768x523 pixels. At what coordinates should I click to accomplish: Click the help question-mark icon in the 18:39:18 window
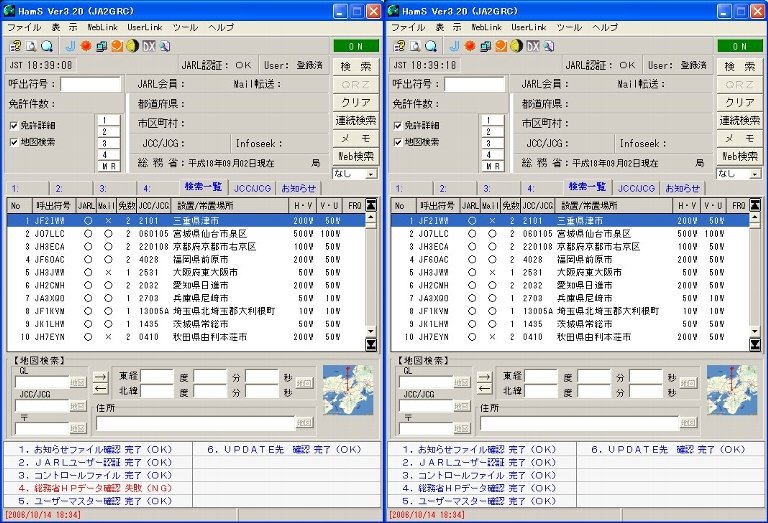399,46
